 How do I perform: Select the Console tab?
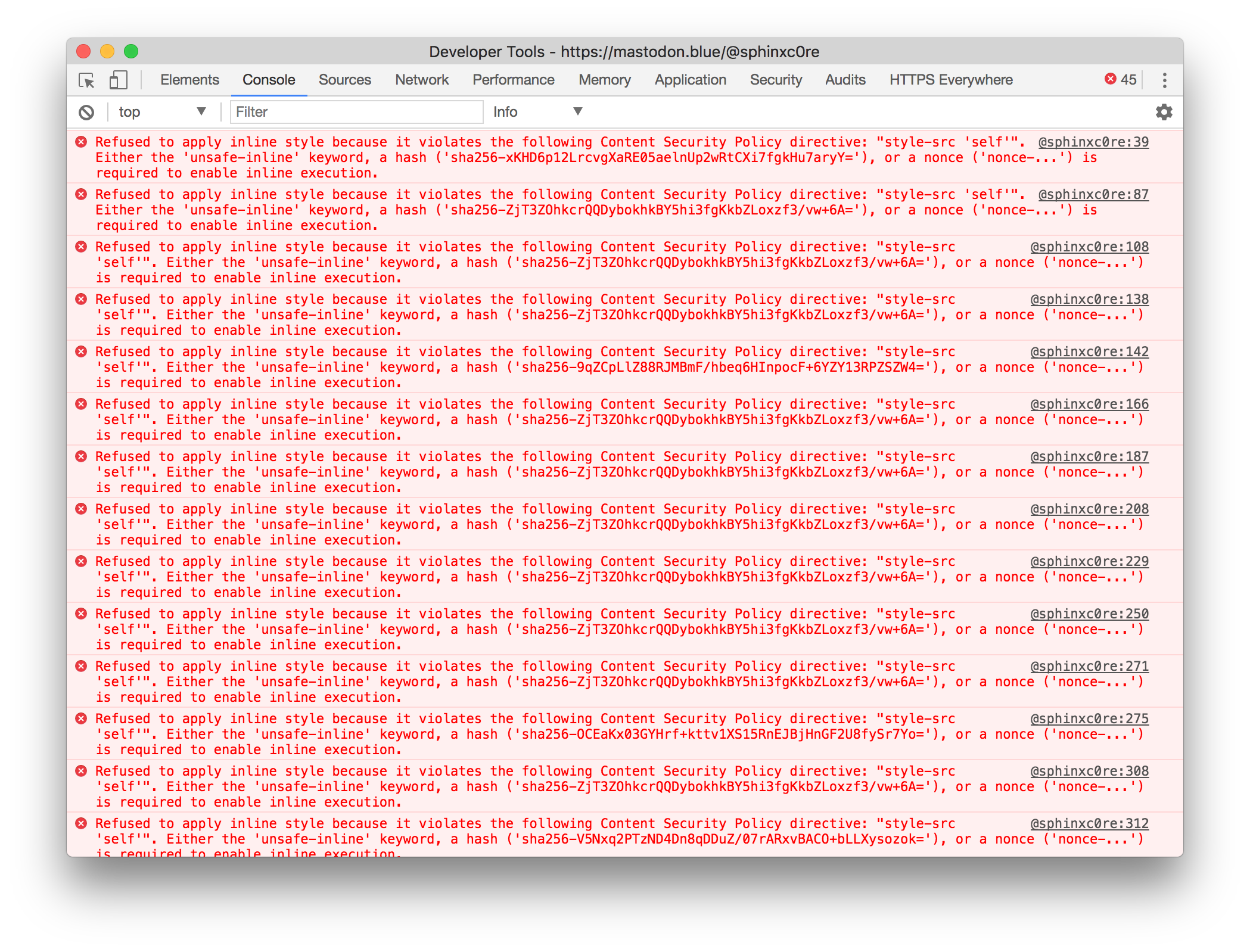pyautogui.click(x=269, y=80)
